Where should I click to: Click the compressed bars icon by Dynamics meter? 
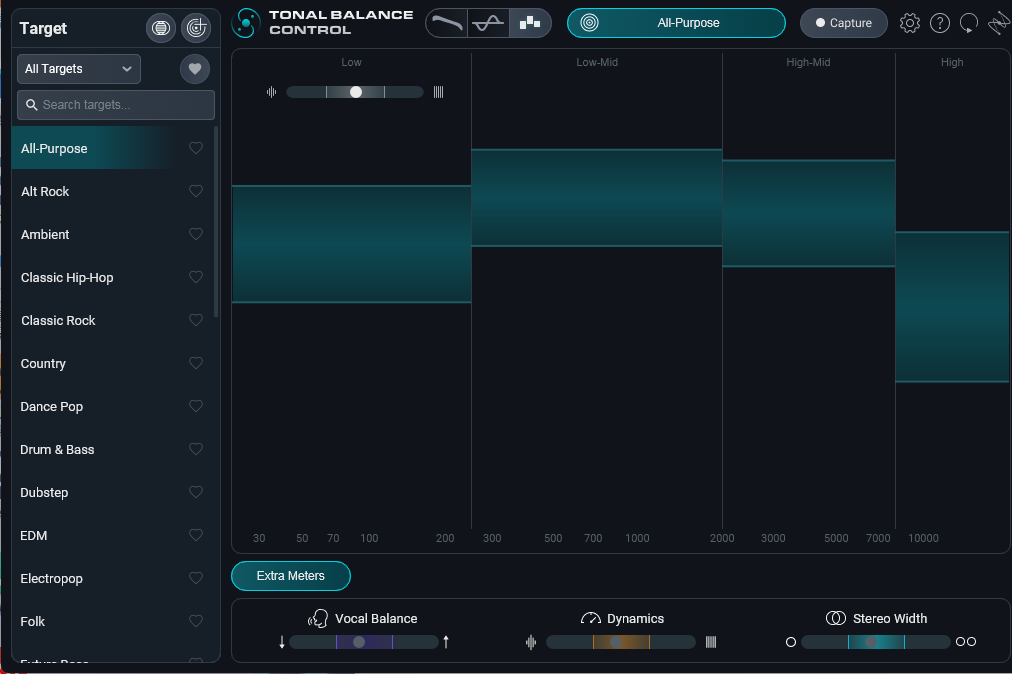point(711,642)
